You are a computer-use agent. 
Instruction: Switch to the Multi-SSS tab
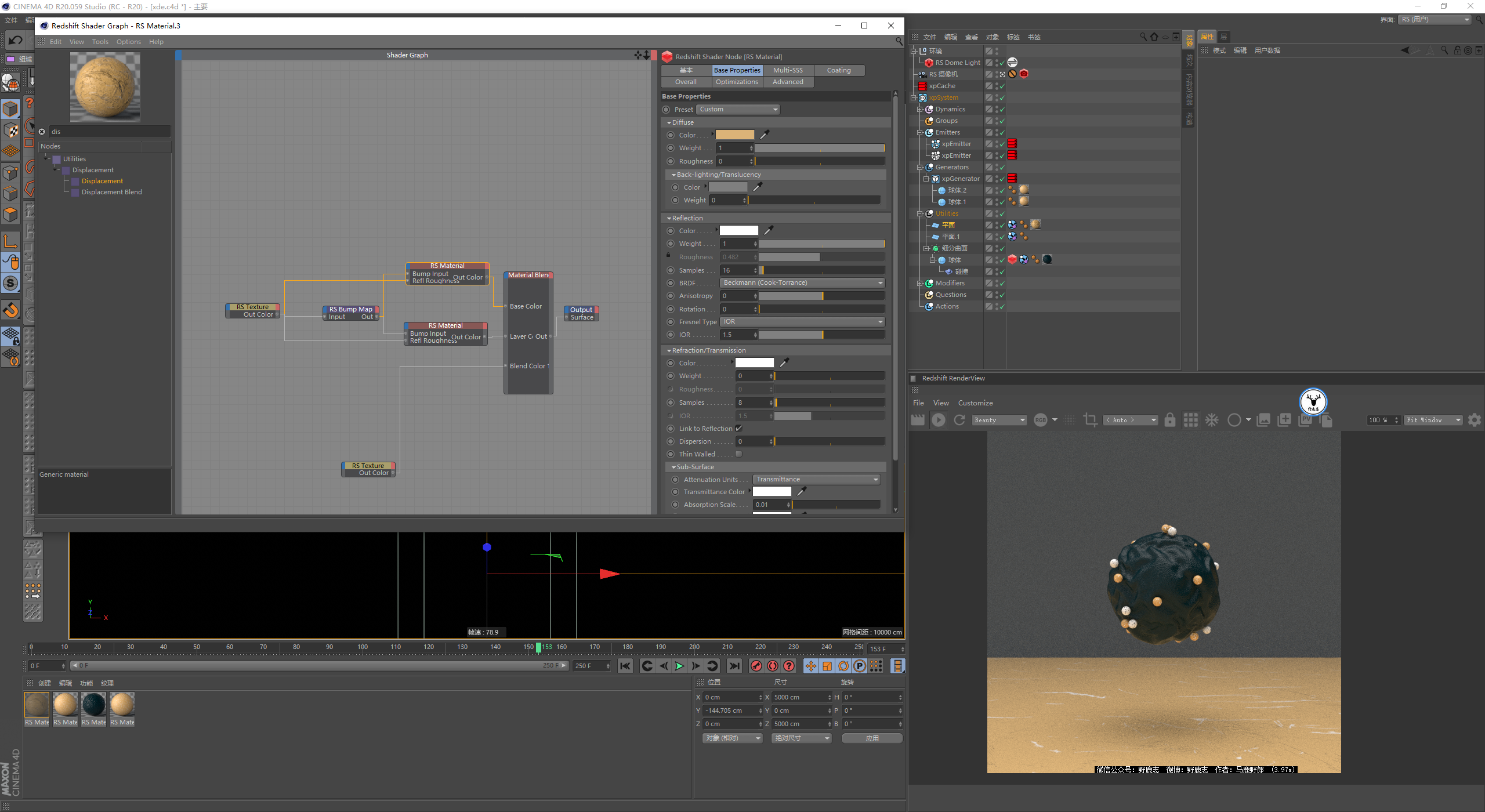click(x=788, y=70)
